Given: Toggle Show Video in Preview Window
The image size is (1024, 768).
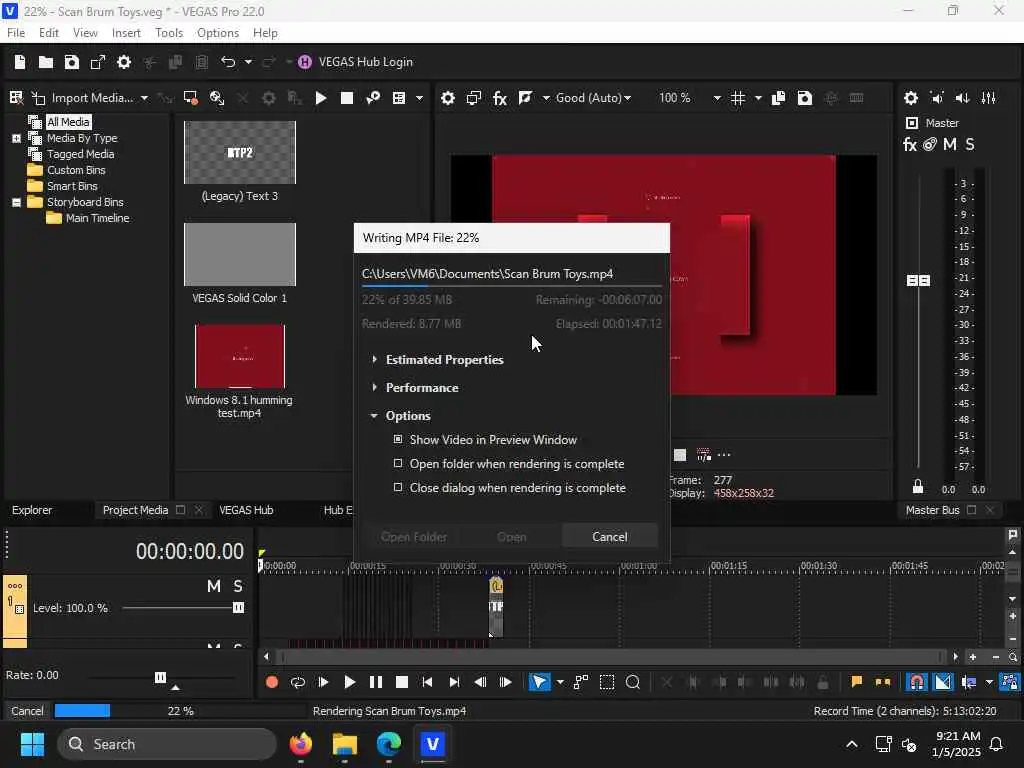Looking at the screenshot, I should 398,440.
